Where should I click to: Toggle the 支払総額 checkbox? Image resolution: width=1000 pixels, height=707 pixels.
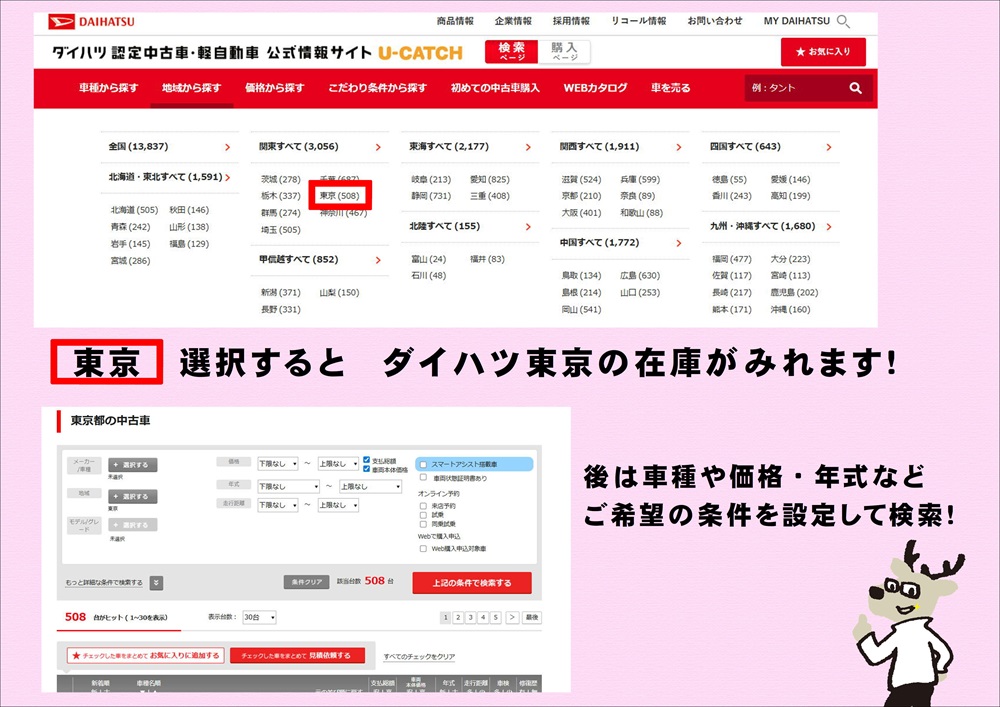(367, 459)
